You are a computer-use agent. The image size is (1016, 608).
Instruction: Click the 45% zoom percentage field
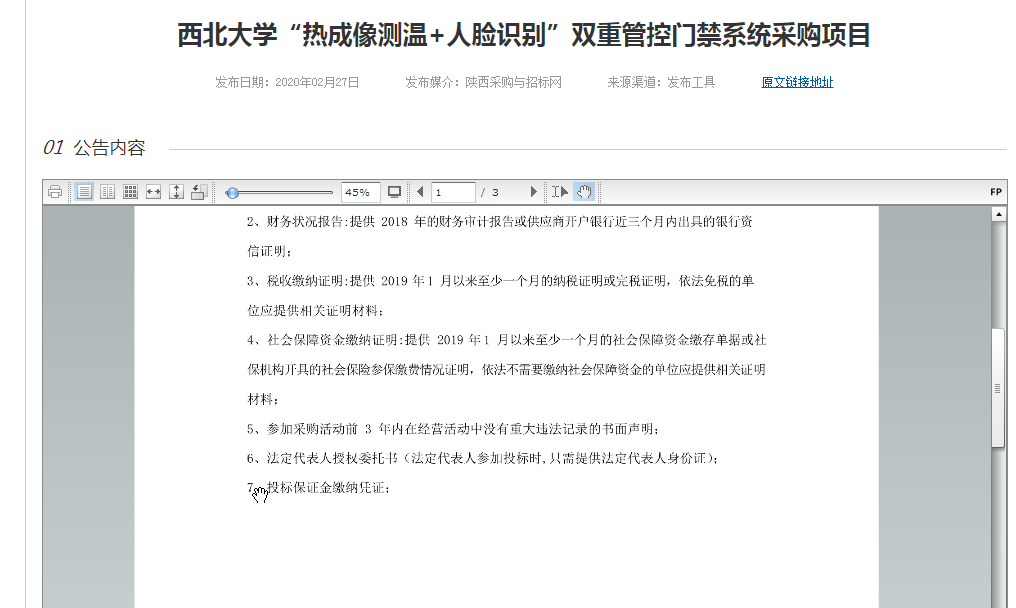360,192
